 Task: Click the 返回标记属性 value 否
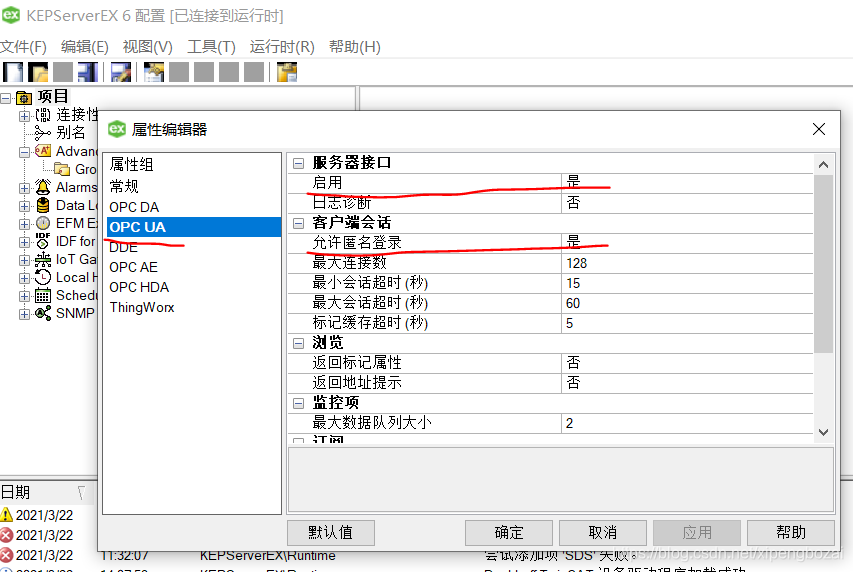tap(687, 363)
